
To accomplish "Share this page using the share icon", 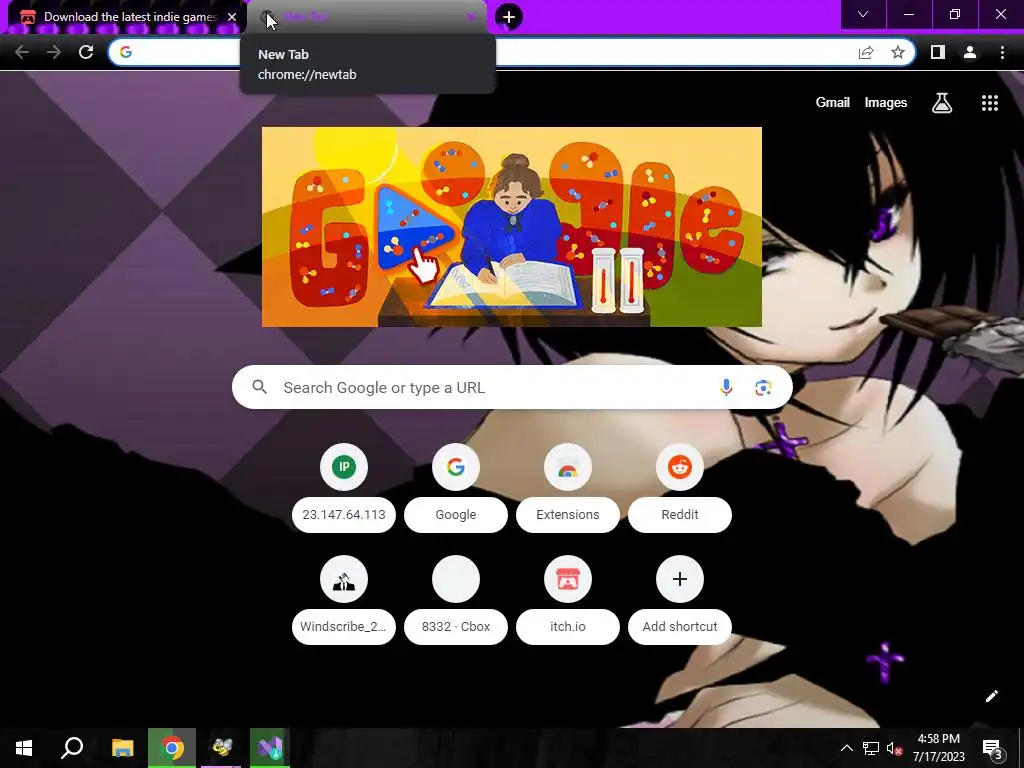I will [x=866, y=52].
